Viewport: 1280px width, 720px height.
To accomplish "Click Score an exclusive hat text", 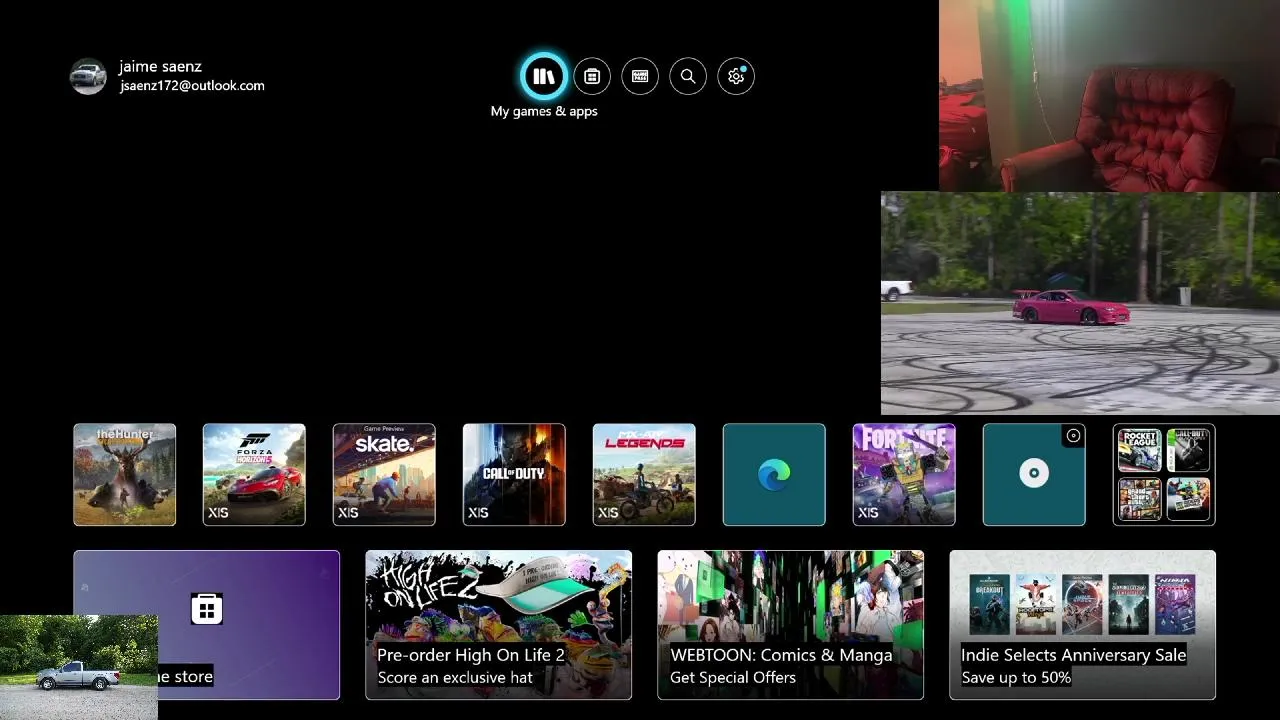I will click(x=455, y=678).
